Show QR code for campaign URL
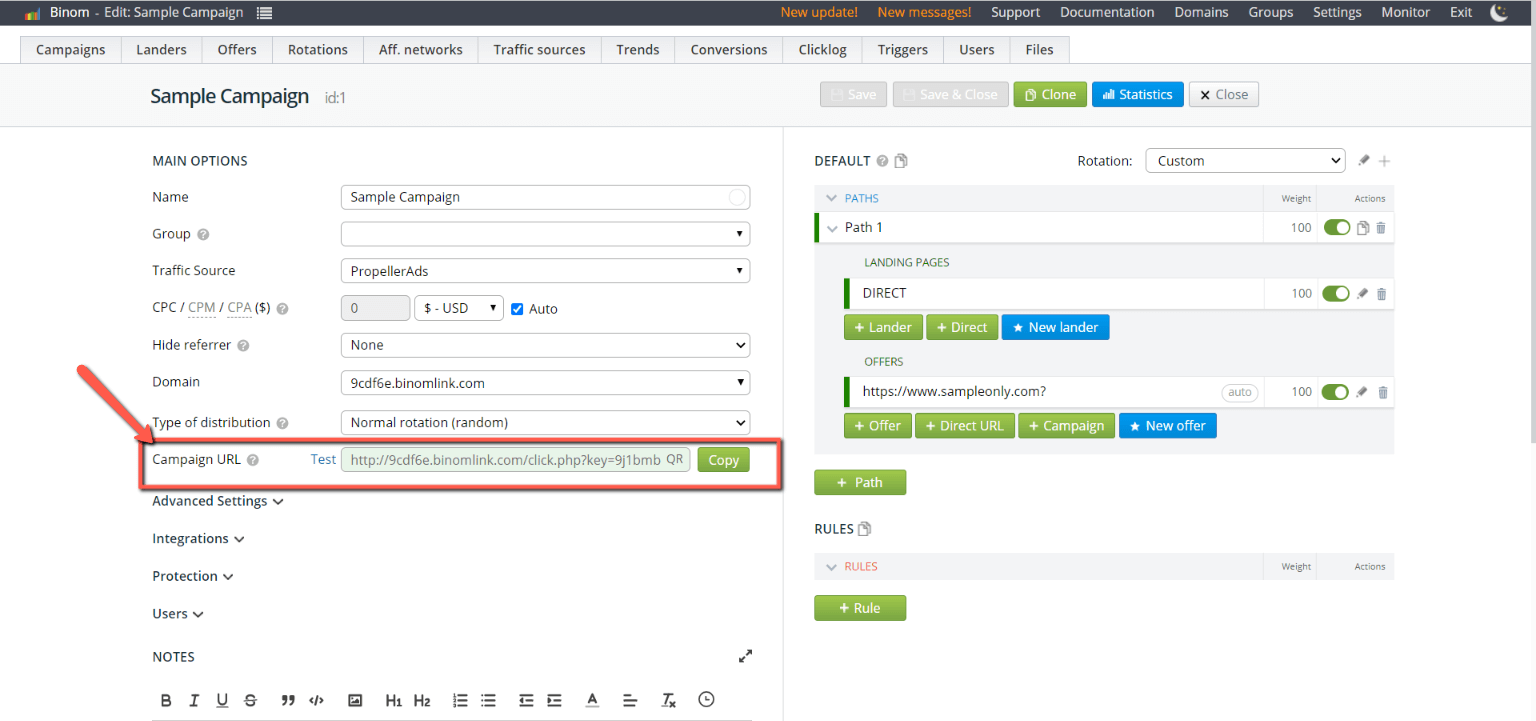The image size is (1536, 721). (675, 459)
